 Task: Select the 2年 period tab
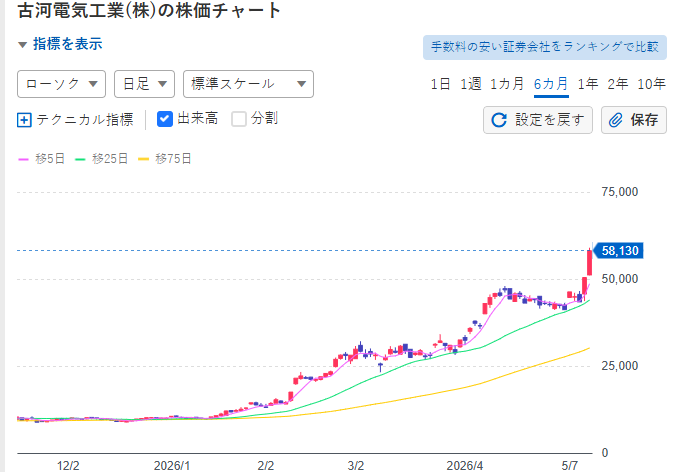coord(617,84)
